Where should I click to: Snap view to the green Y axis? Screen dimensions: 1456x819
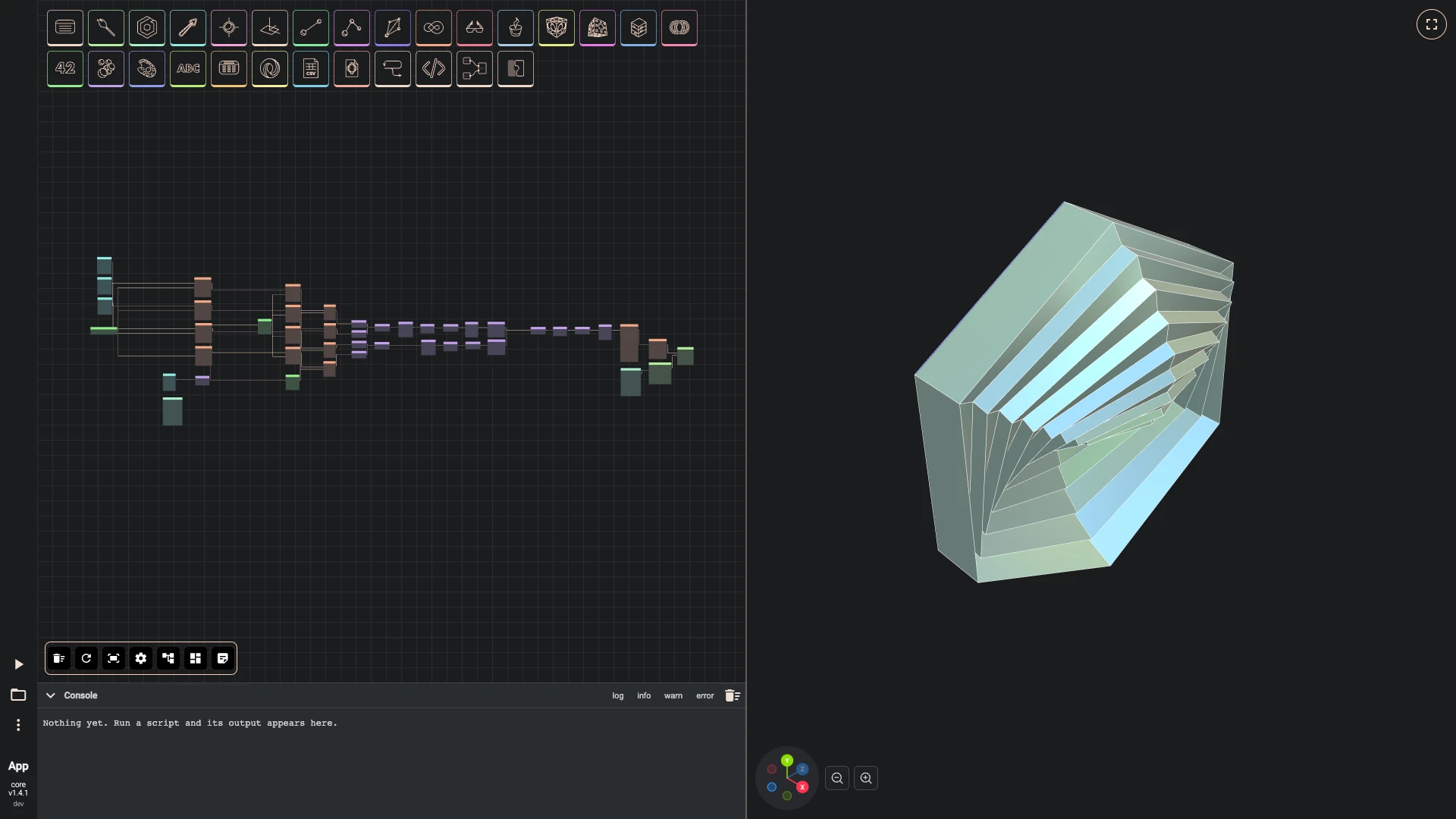tap(787, 760)
